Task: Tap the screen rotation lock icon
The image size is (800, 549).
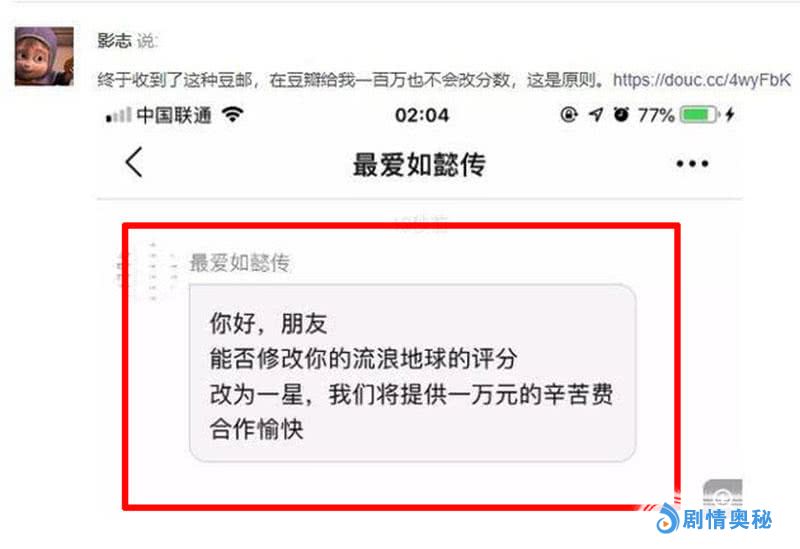Action: [568, 114]
